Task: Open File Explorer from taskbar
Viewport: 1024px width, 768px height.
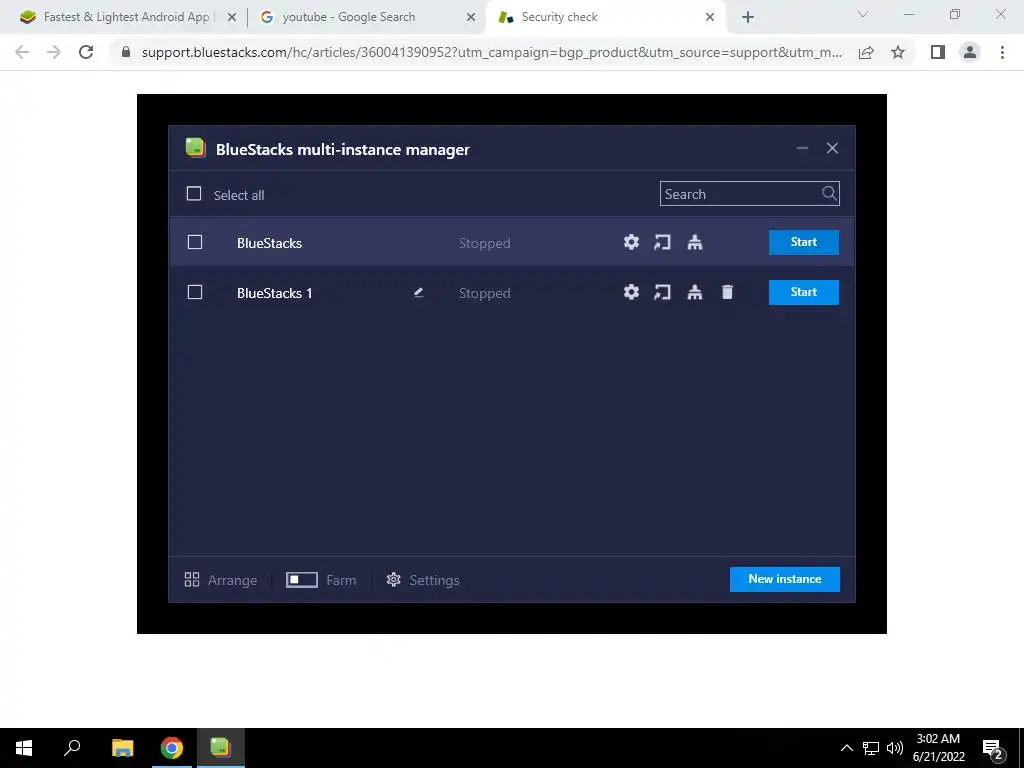Action: point(122,748)
